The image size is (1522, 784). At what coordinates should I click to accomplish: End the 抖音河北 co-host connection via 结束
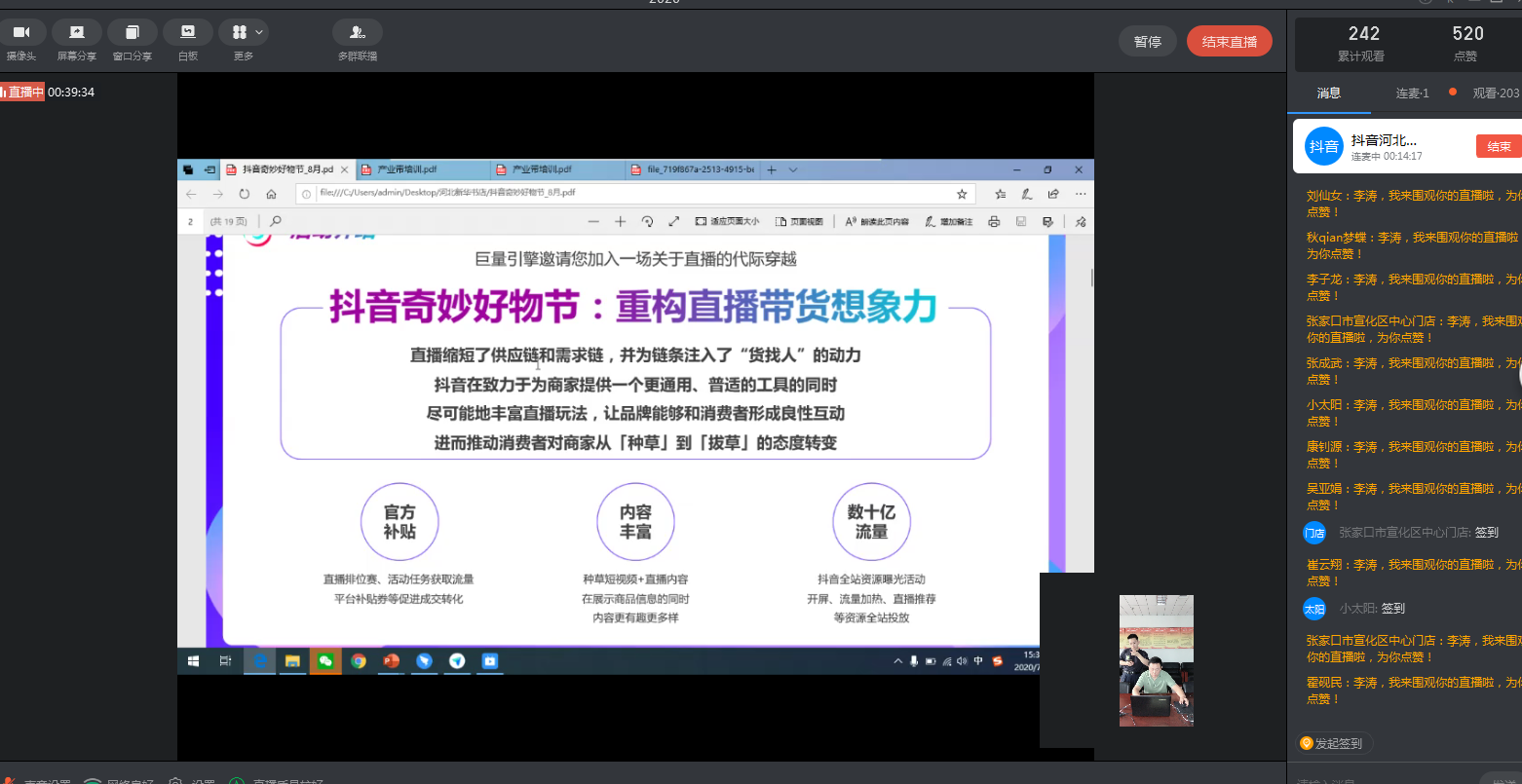pyautogui.click(x=1499, y=146)
